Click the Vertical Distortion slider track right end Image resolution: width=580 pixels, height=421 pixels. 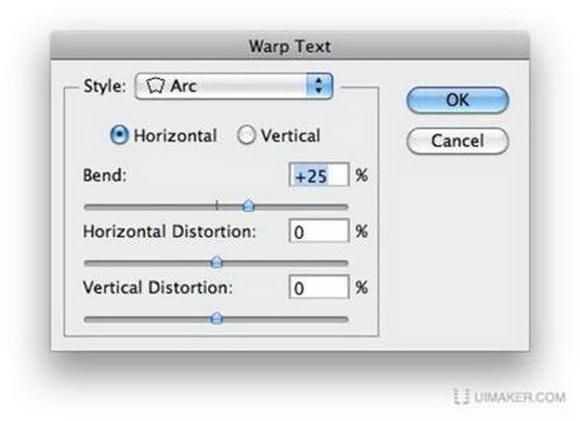click(343, 319)
